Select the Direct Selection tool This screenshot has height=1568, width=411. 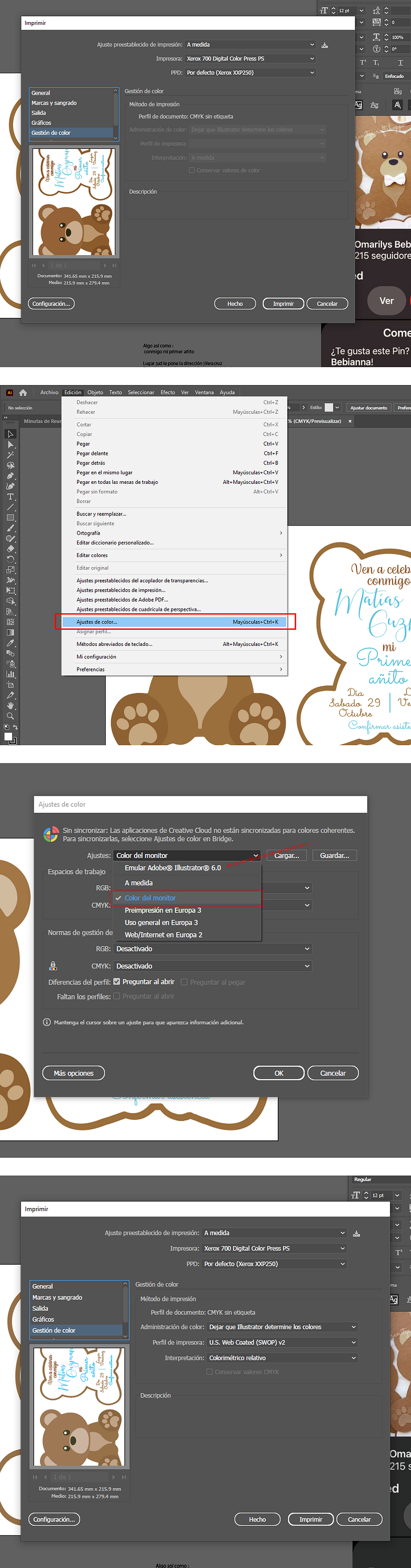coord(11,444)
